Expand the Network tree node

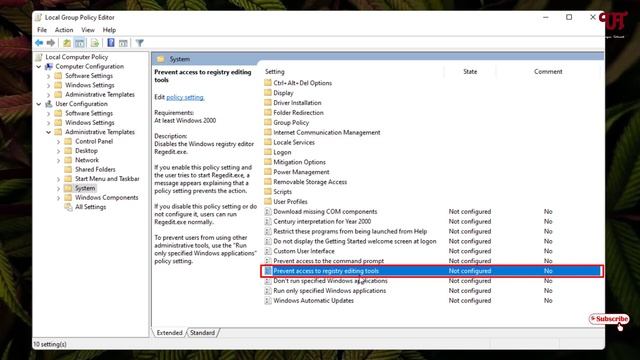pos(58,160)
